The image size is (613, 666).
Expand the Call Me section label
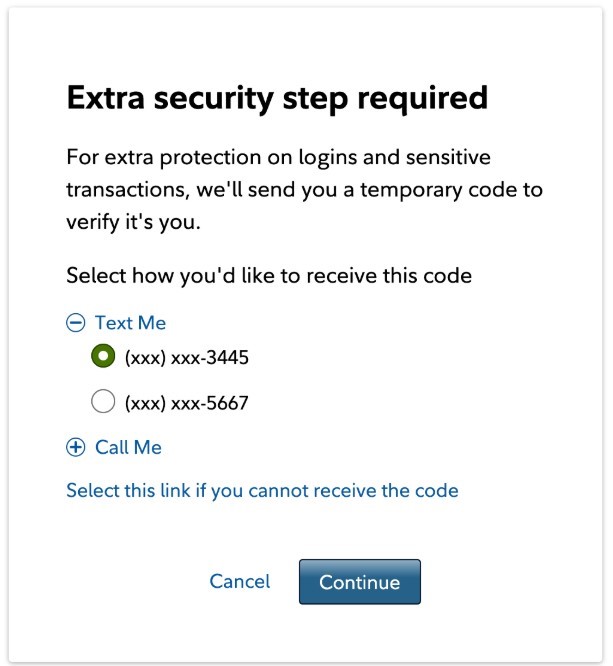click(x=128, y=448)
